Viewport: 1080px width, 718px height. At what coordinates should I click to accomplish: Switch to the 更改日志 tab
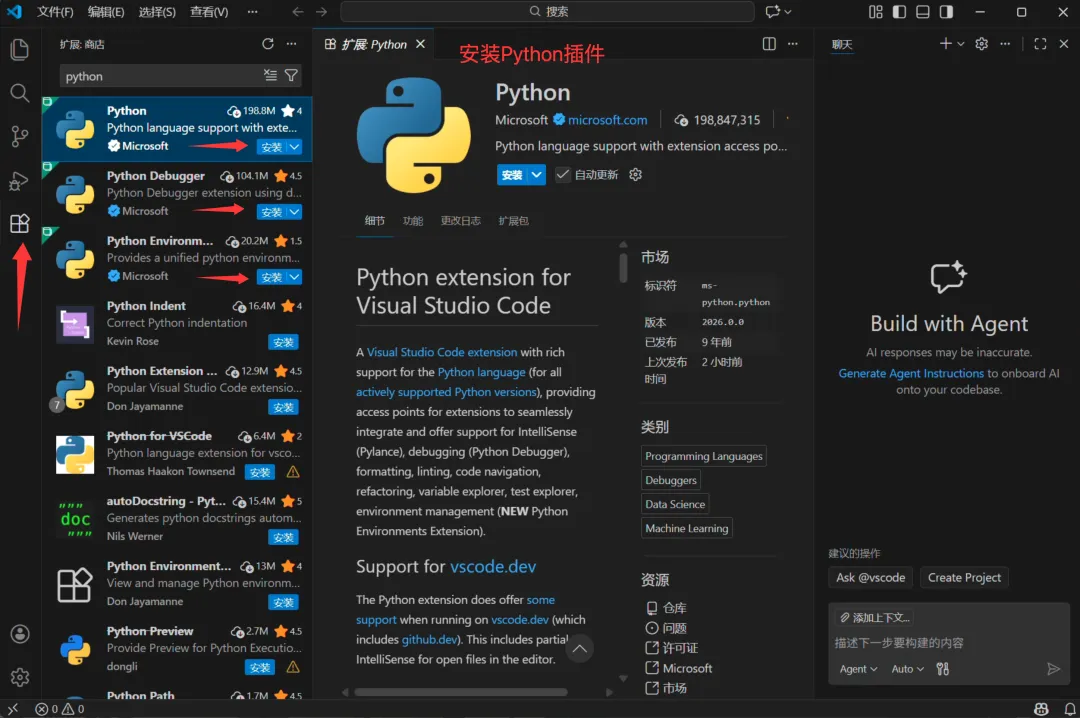click(461, 220)
